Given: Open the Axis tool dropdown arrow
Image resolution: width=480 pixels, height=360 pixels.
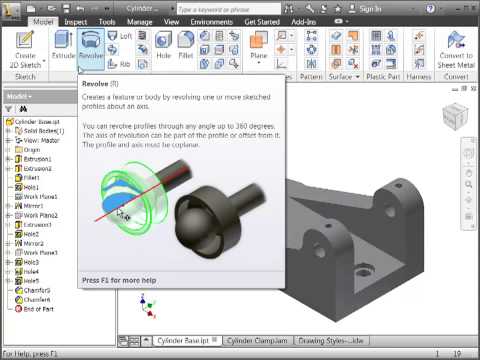Looking at the screenshot, I should click(x=292, y=36).
